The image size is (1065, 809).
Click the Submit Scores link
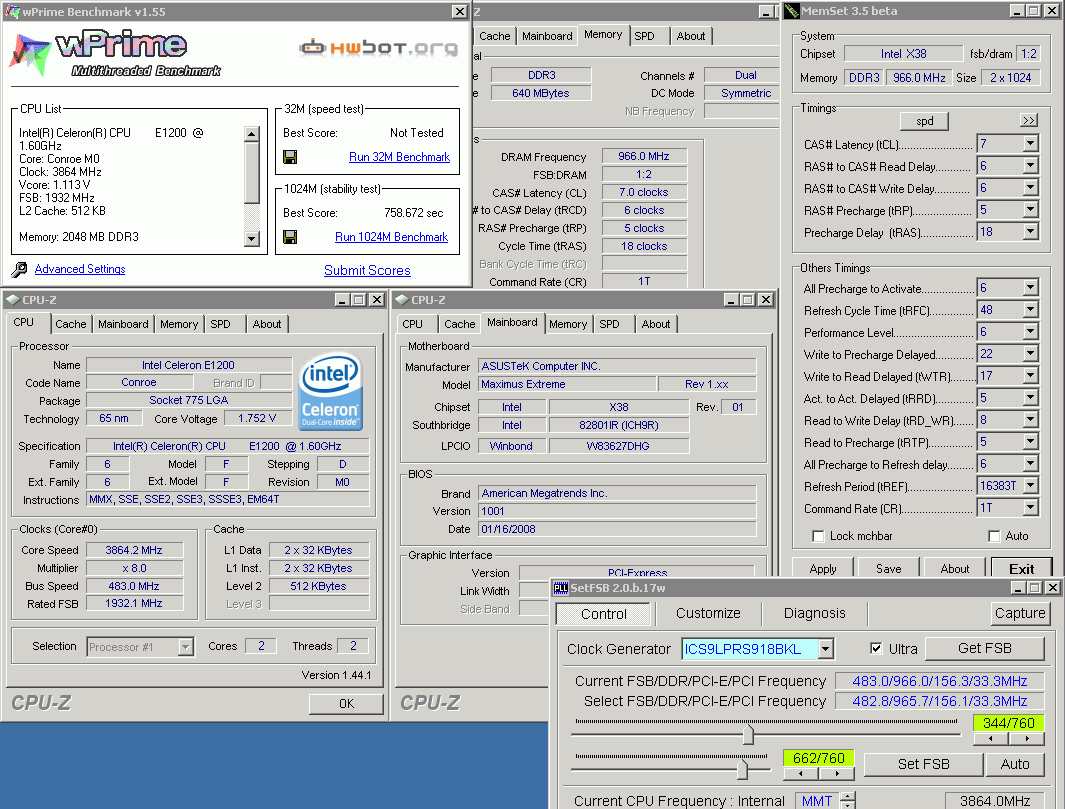pyautogui.click(x=367, y=270)
